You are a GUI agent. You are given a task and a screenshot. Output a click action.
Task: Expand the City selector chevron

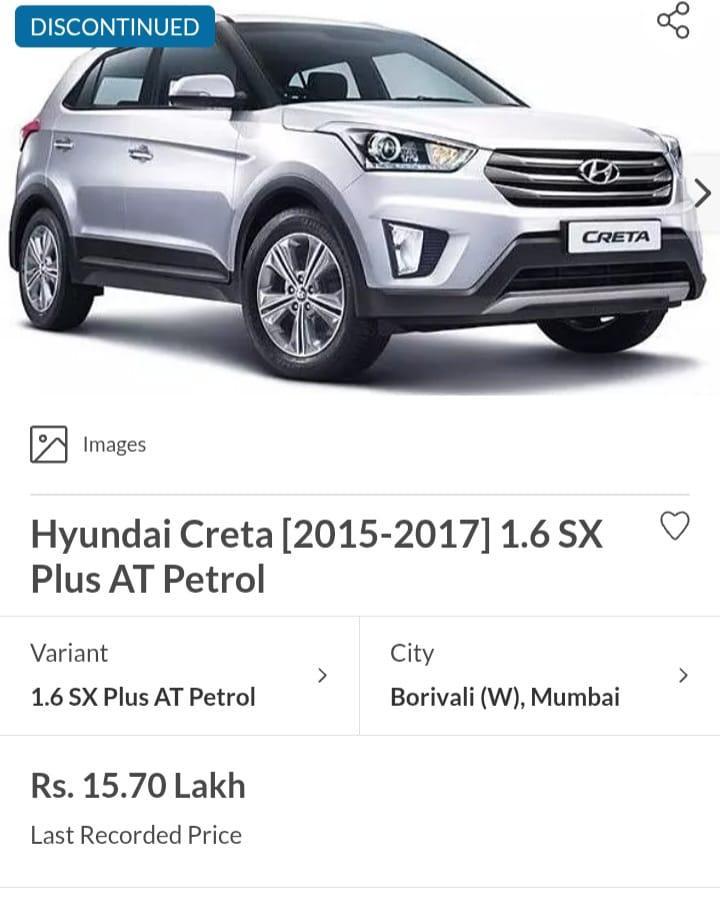tap(683, 676)
